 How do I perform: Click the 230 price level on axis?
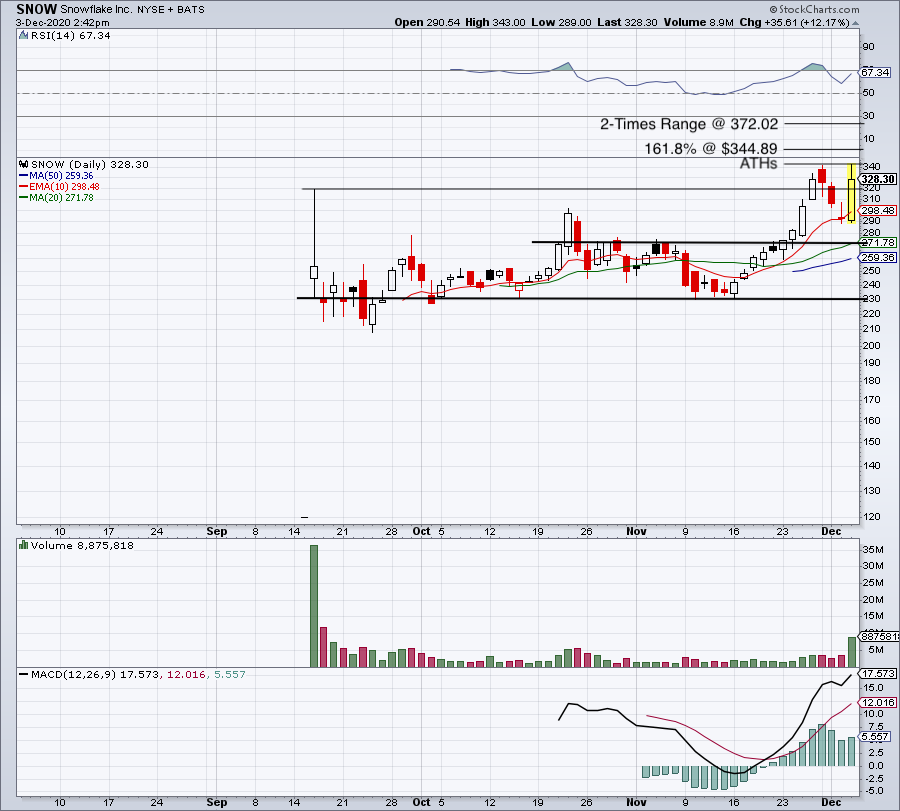coord(871,299)
